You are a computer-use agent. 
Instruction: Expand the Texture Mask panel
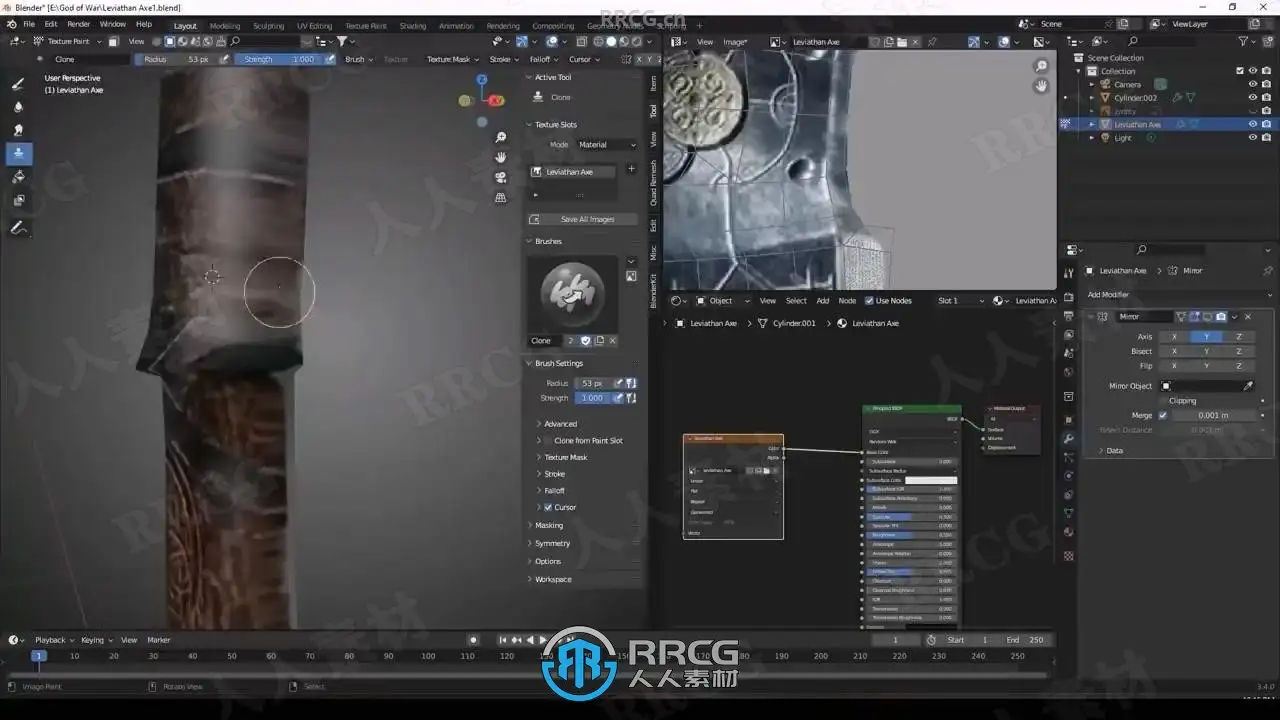565,458
